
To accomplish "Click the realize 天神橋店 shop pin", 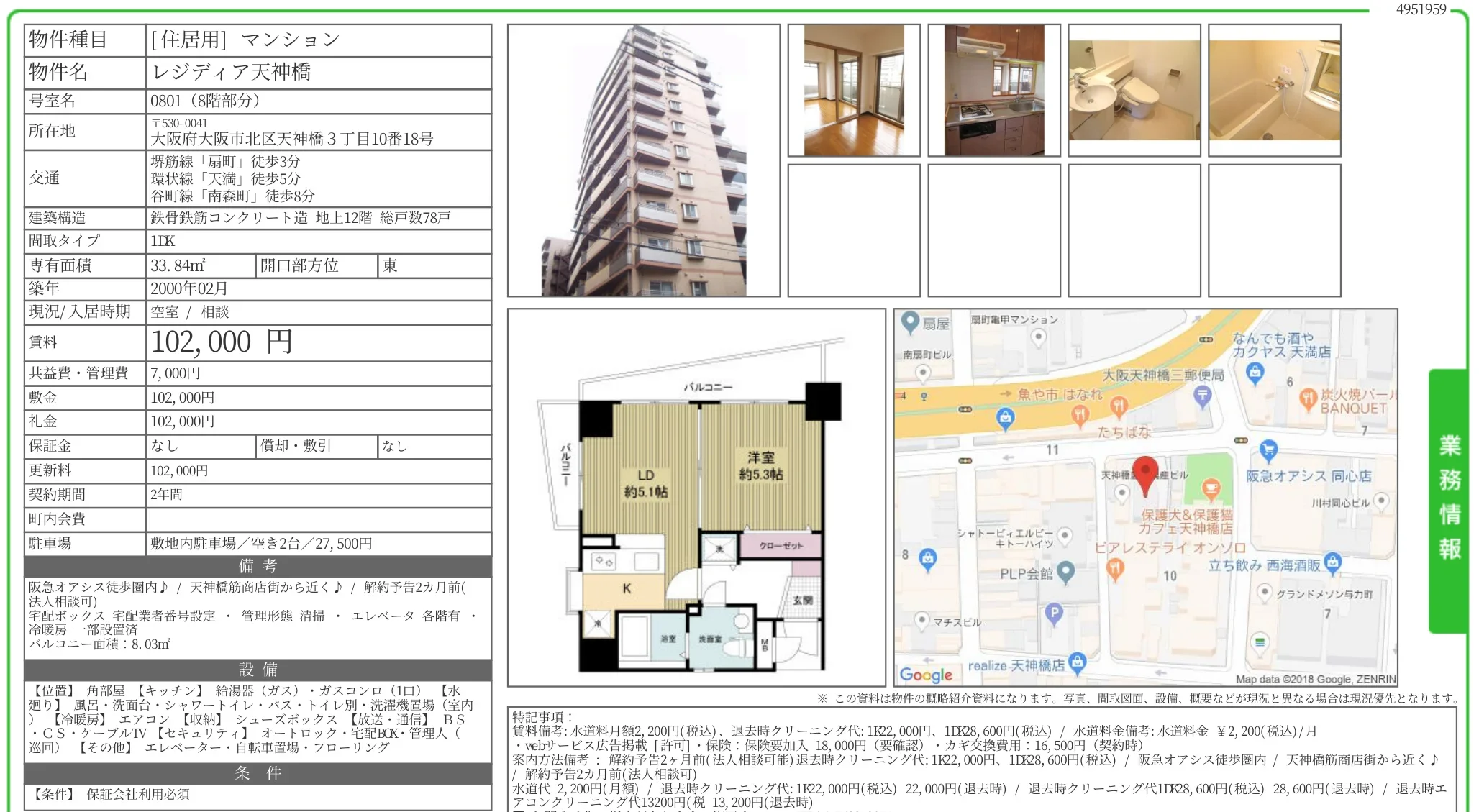I will (1077, 663).
